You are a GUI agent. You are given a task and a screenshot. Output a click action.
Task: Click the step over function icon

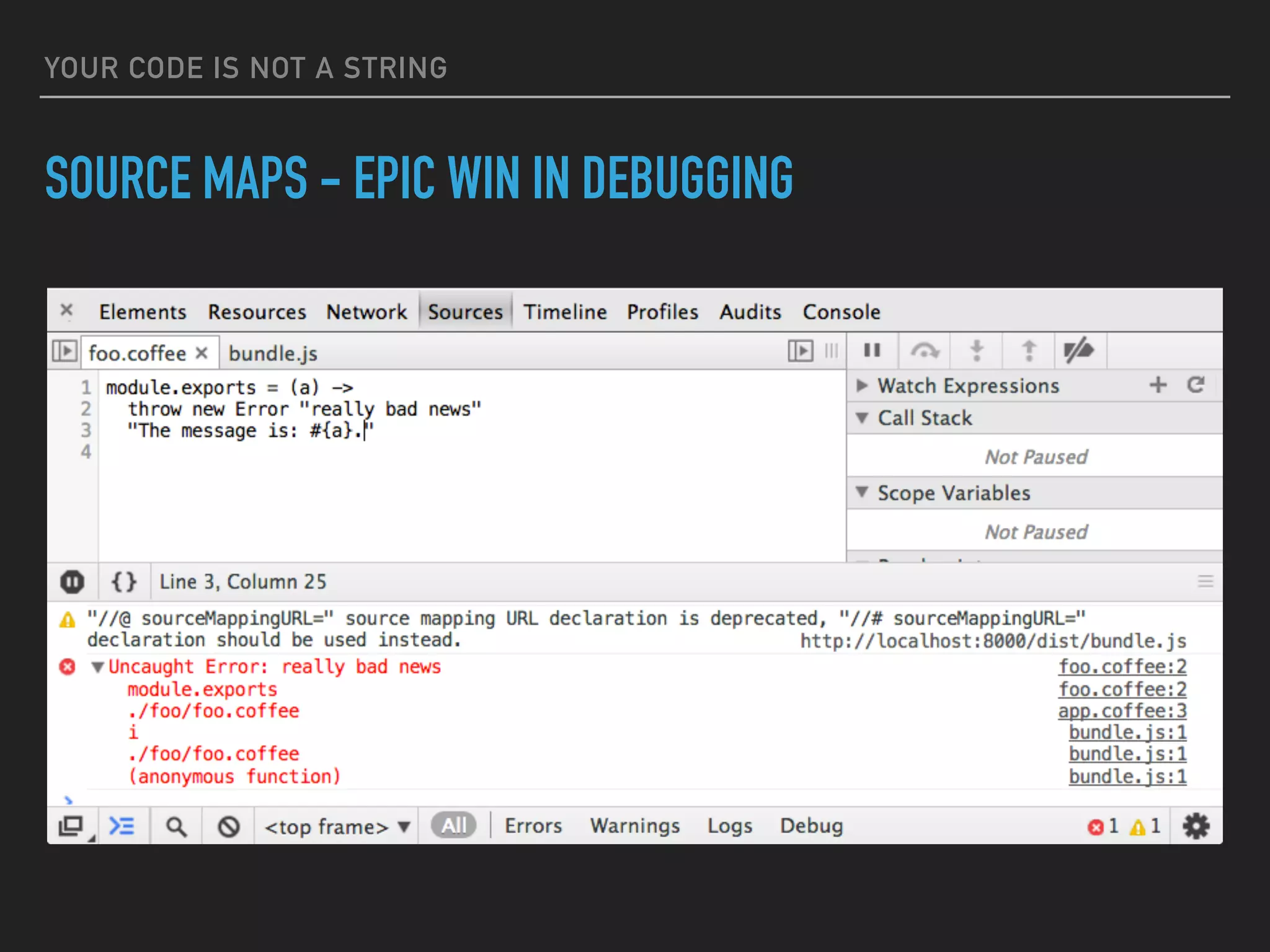pos(924,351)
